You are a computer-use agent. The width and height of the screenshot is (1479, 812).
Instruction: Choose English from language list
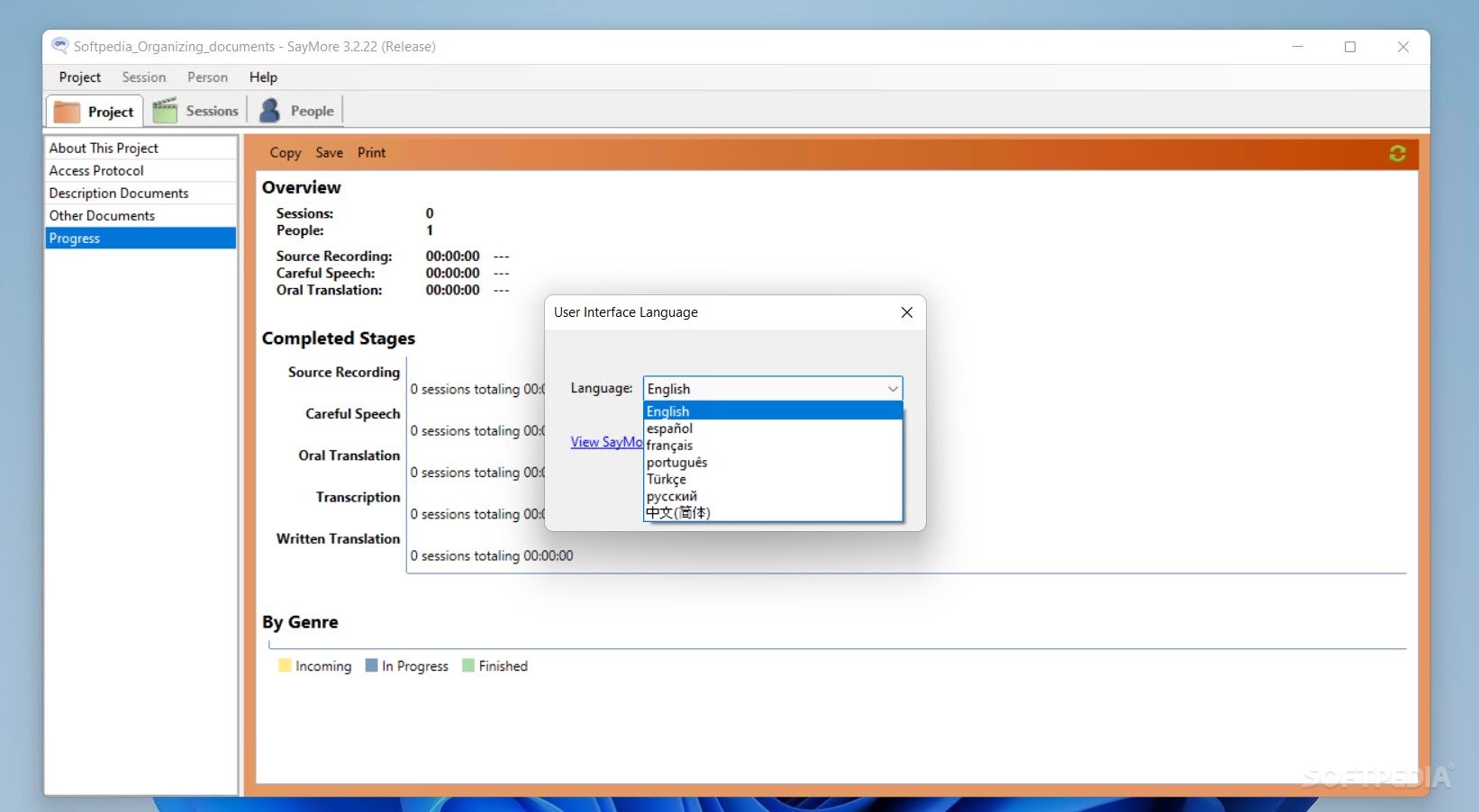(x=773, y=411)
